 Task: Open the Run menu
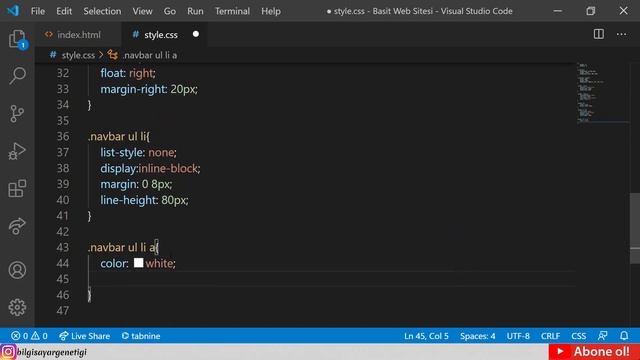pos(195,11)
